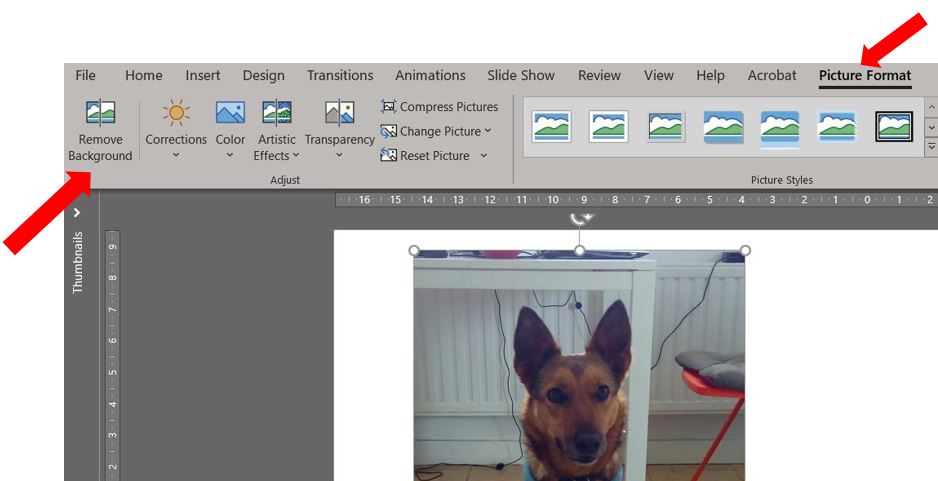Switch to the Help tab
The height and width of the screenshot is (481, 938).
pos(710,75)
